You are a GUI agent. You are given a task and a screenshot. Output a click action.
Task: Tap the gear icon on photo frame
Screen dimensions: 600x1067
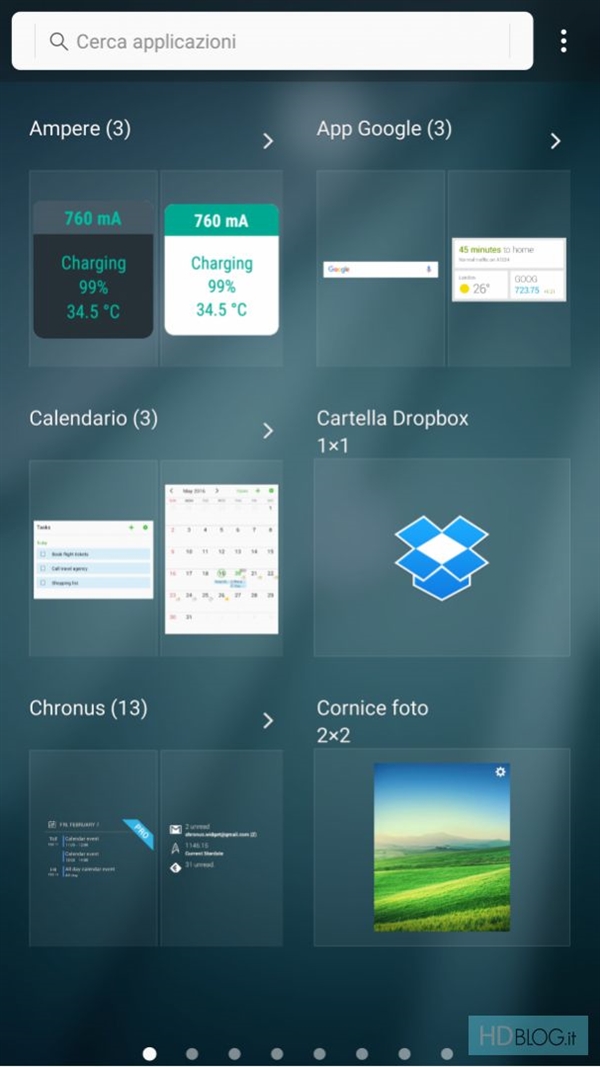click(500, 772)
